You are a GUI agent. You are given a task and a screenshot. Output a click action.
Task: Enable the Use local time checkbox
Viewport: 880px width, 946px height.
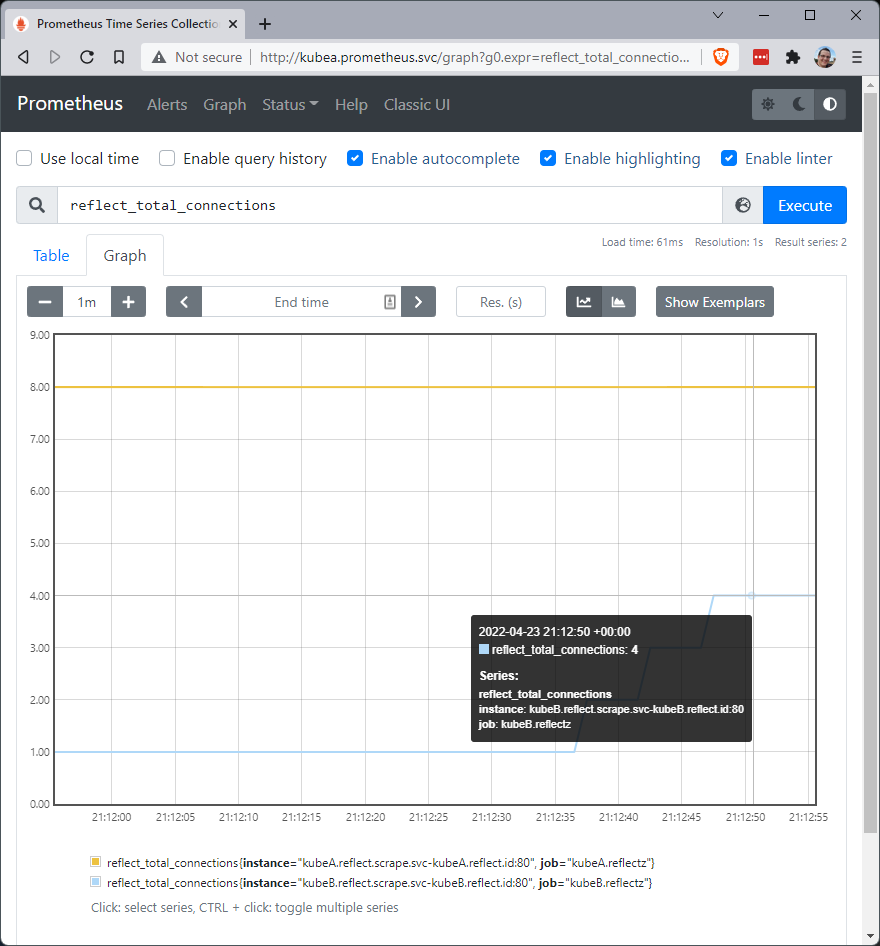coord(25,158)
